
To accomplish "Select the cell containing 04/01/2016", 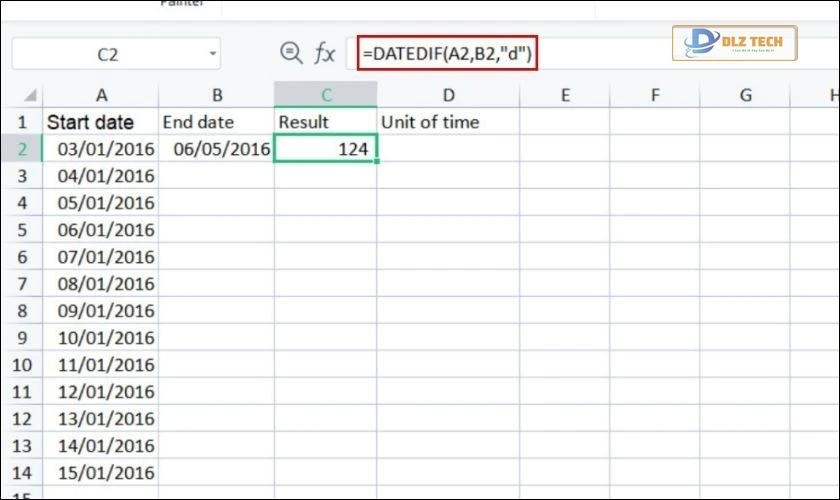I will pyautogui.click(x=101, y=176).
